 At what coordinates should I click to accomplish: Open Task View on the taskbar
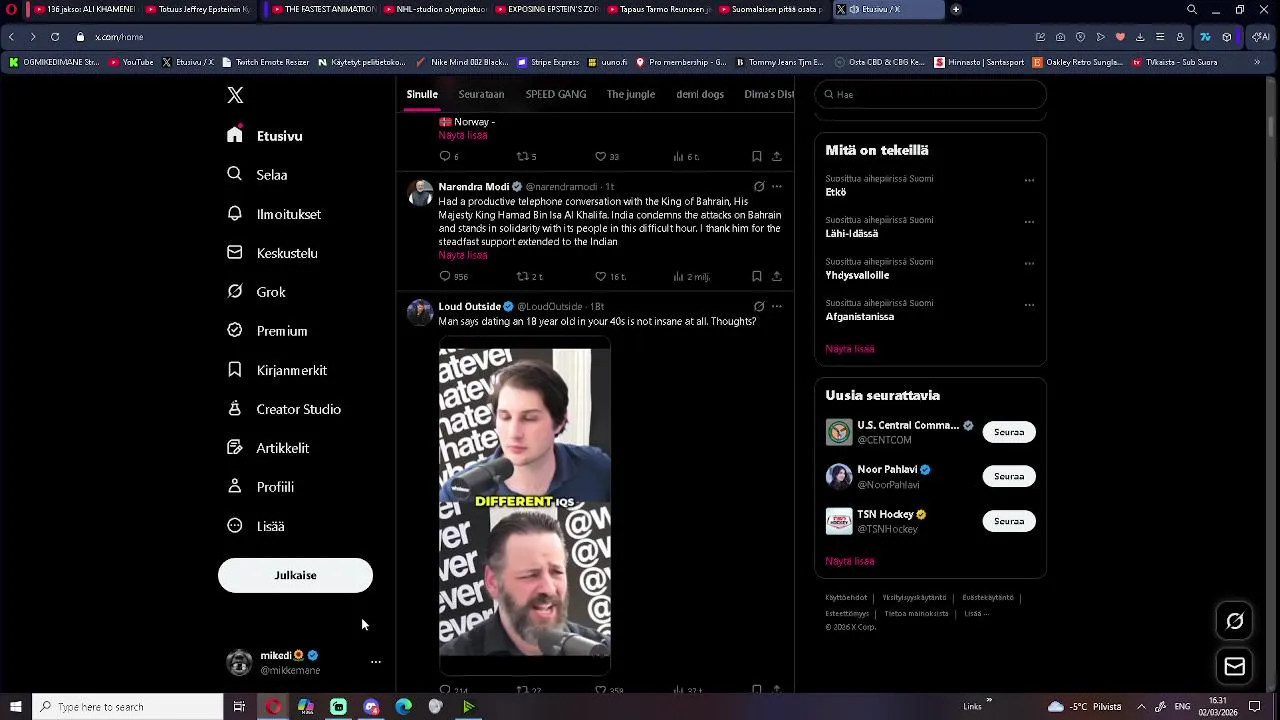coord(239,707)
